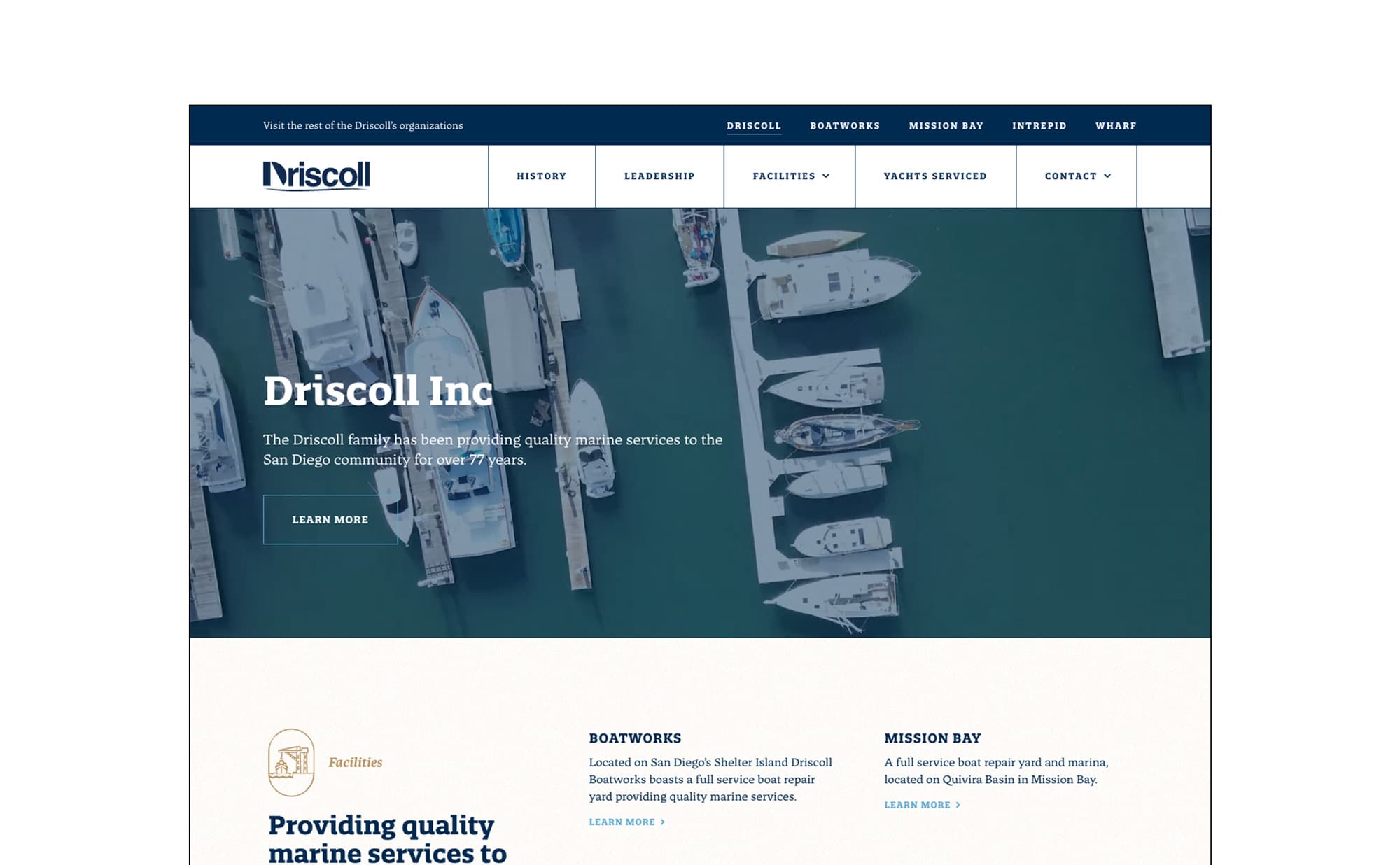Click Mission Bay Learn More link
The width and height of the screenshot is (1400, 865).
click(x=917, y=805)
